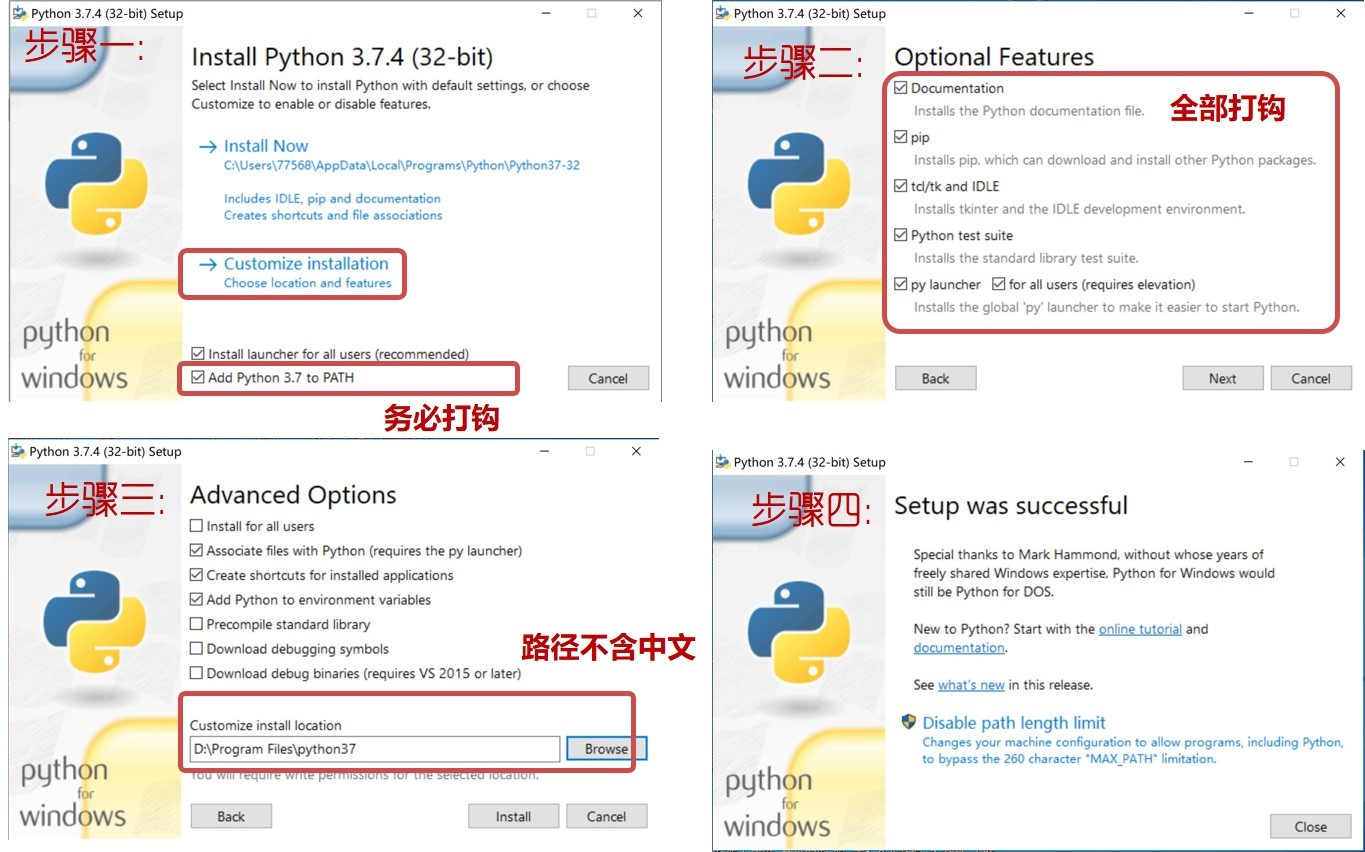This screenshot has width=1365, height=852.
Task: Toggle Add Python to environment variables
Action: point(196,600)
